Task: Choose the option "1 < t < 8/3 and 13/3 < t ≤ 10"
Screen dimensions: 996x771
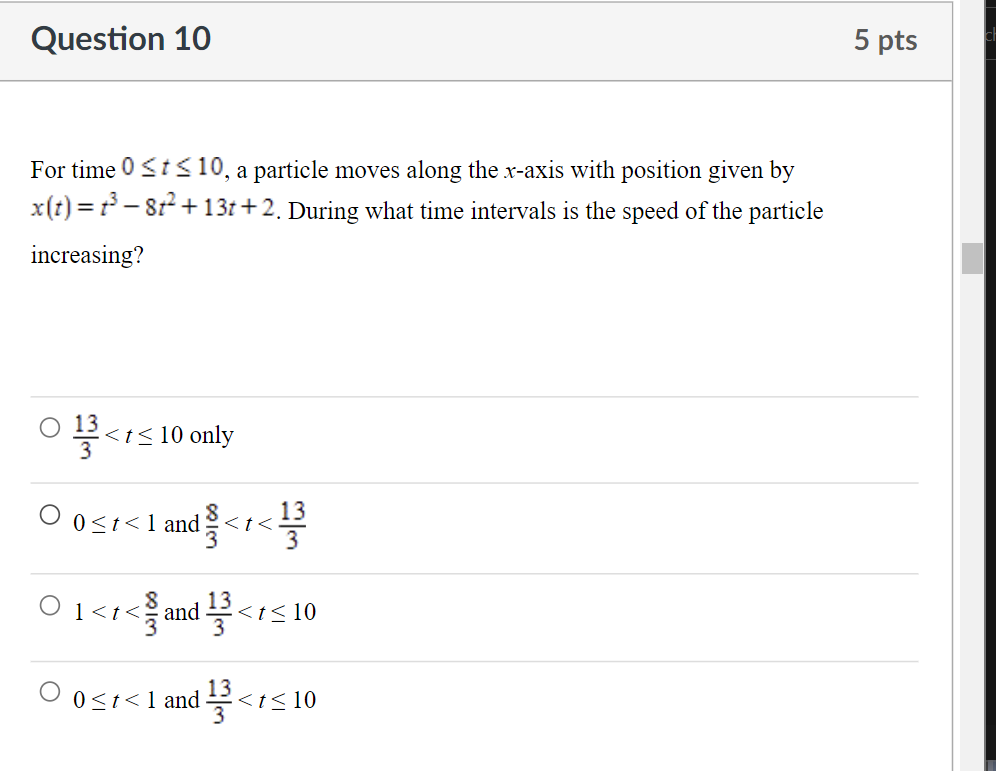Action: 48,604
